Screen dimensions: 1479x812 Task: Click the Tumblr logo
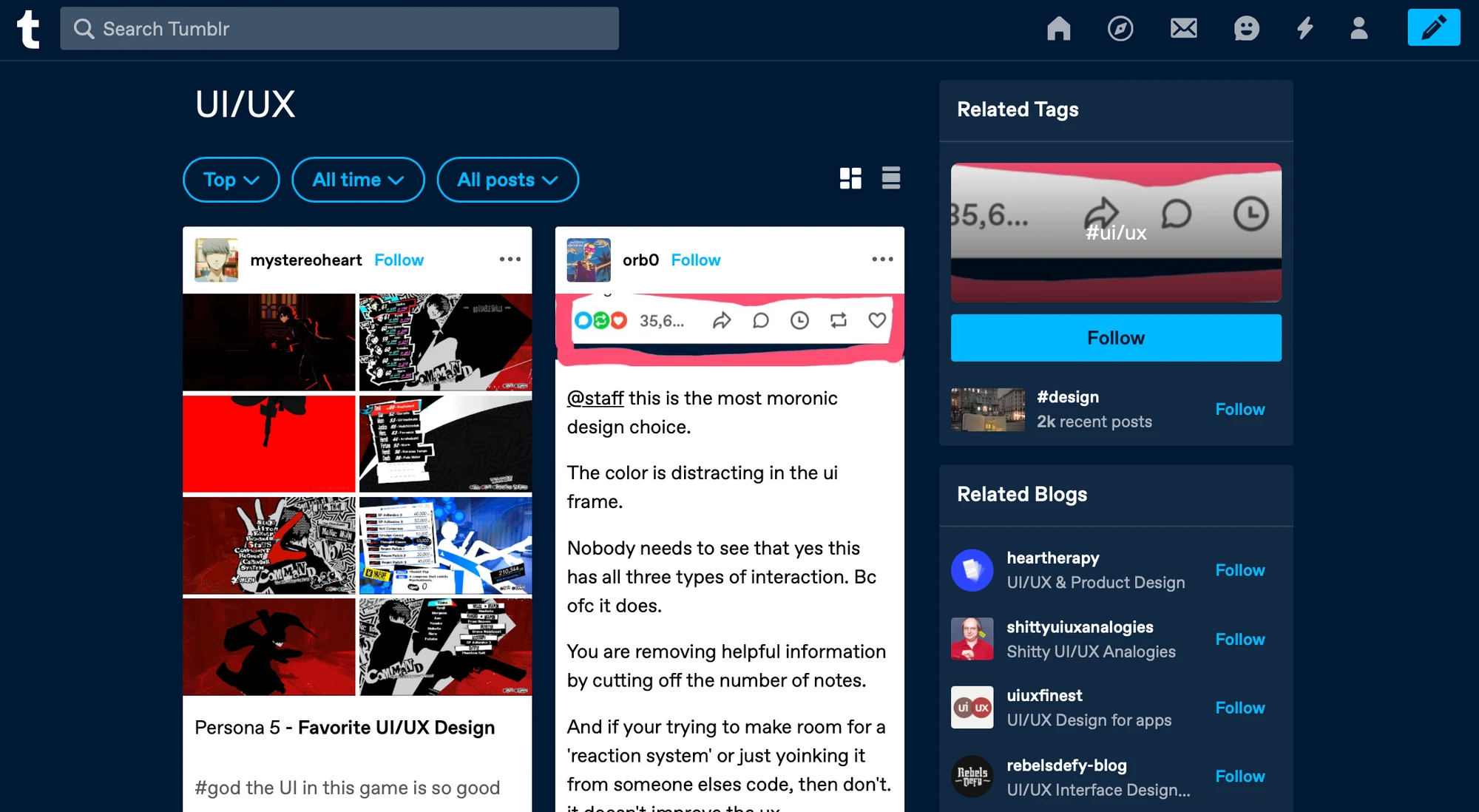[x=28, y=29]
